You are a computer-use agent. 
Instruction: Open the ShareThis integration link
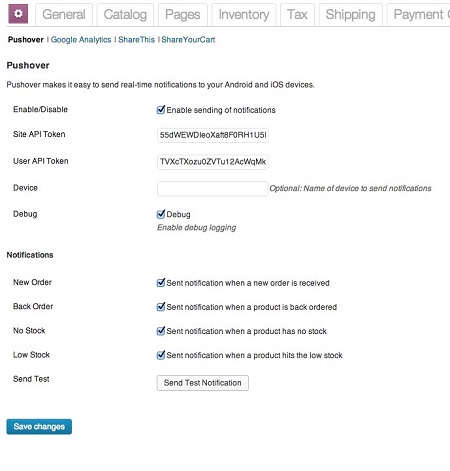(x=137, y=40)
